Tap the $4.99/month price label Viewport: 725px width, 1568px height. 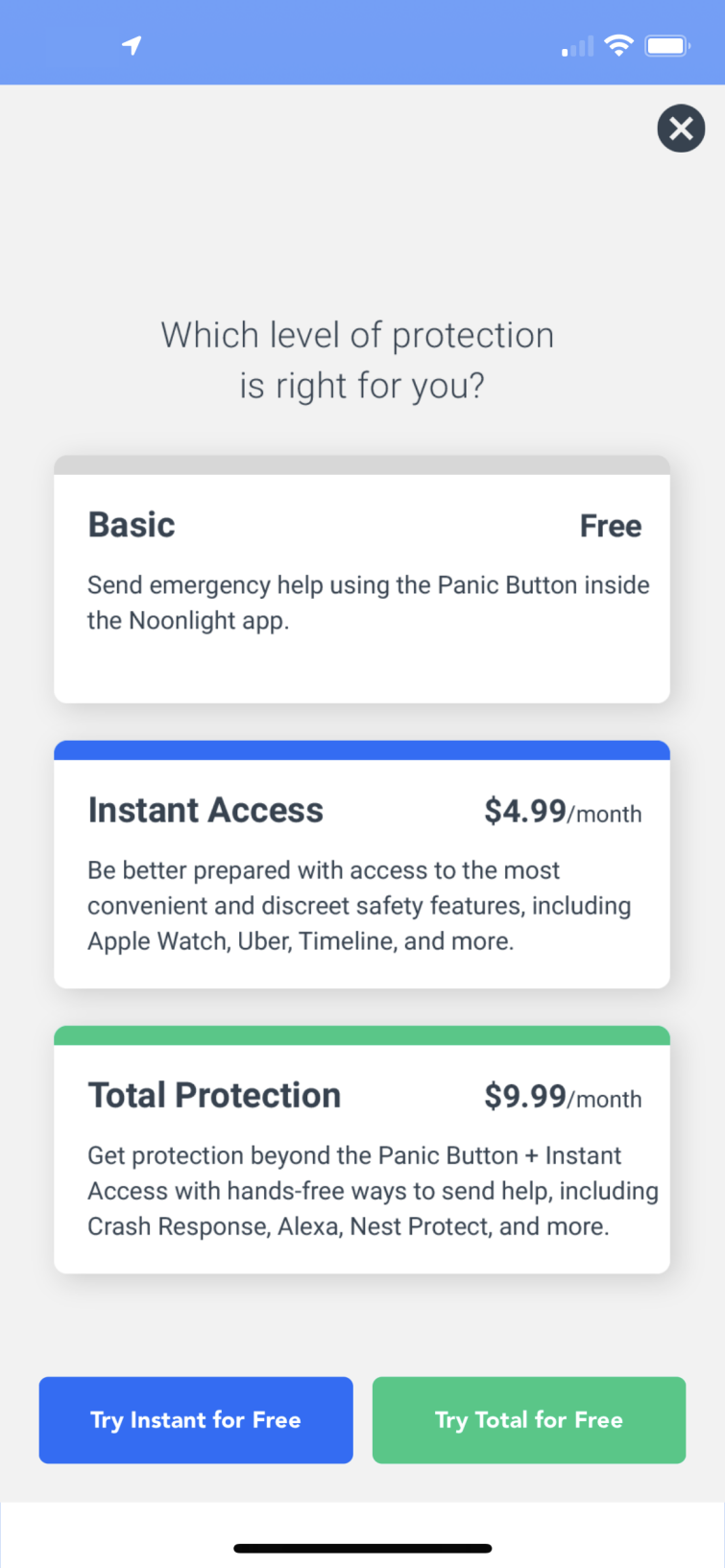pos(563,812)
